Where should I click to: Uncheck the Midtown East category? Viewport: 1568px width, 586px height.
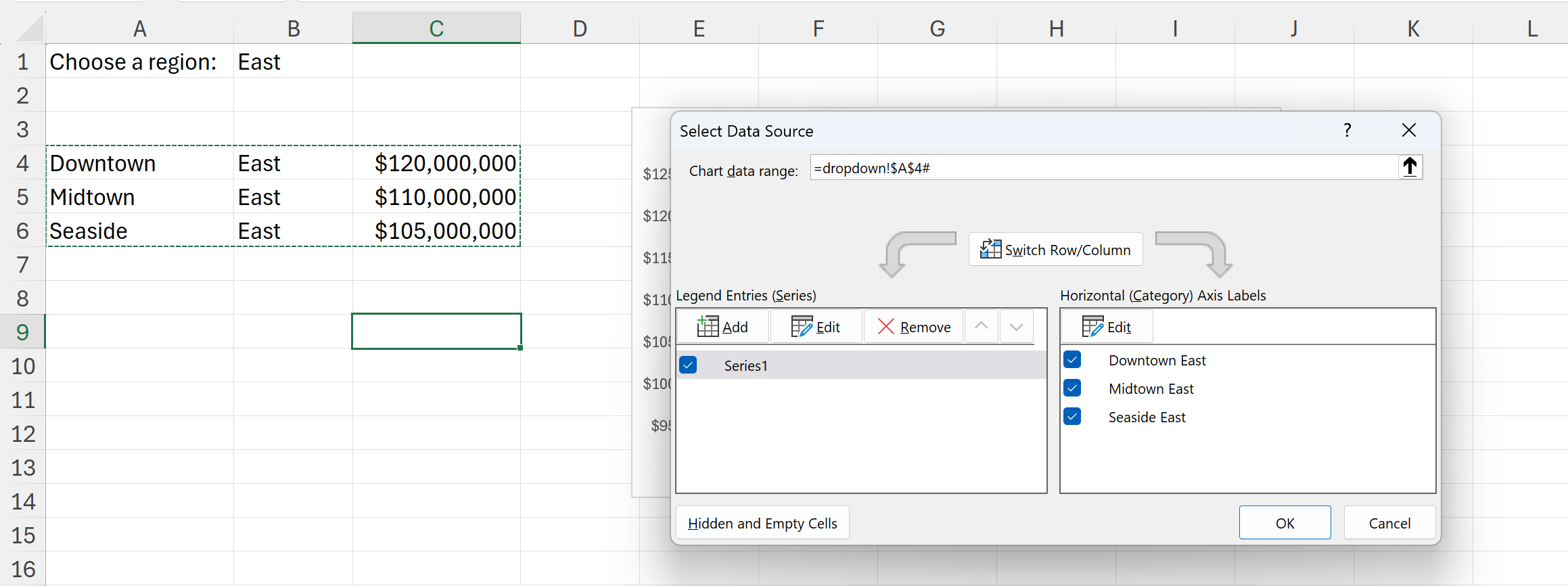pyautogui.click(x=1072, y=388)
